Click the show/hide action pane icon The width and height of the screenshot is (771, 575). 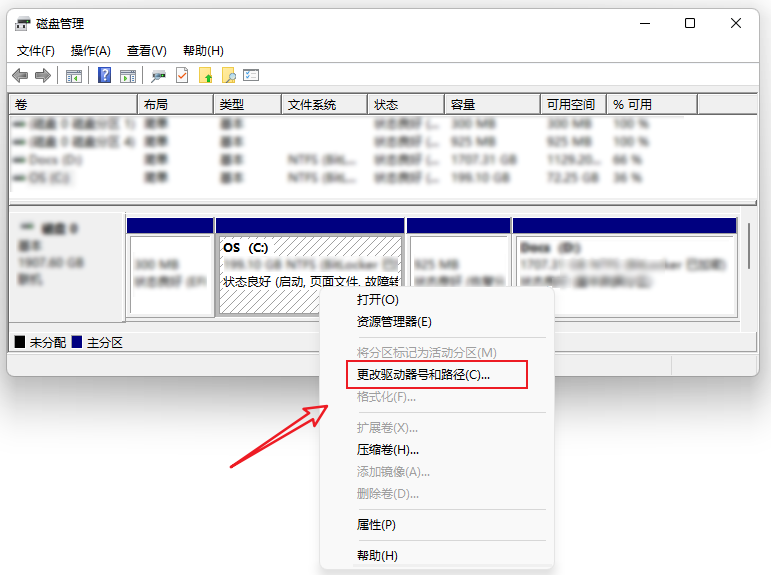click(x=127, y=76)
